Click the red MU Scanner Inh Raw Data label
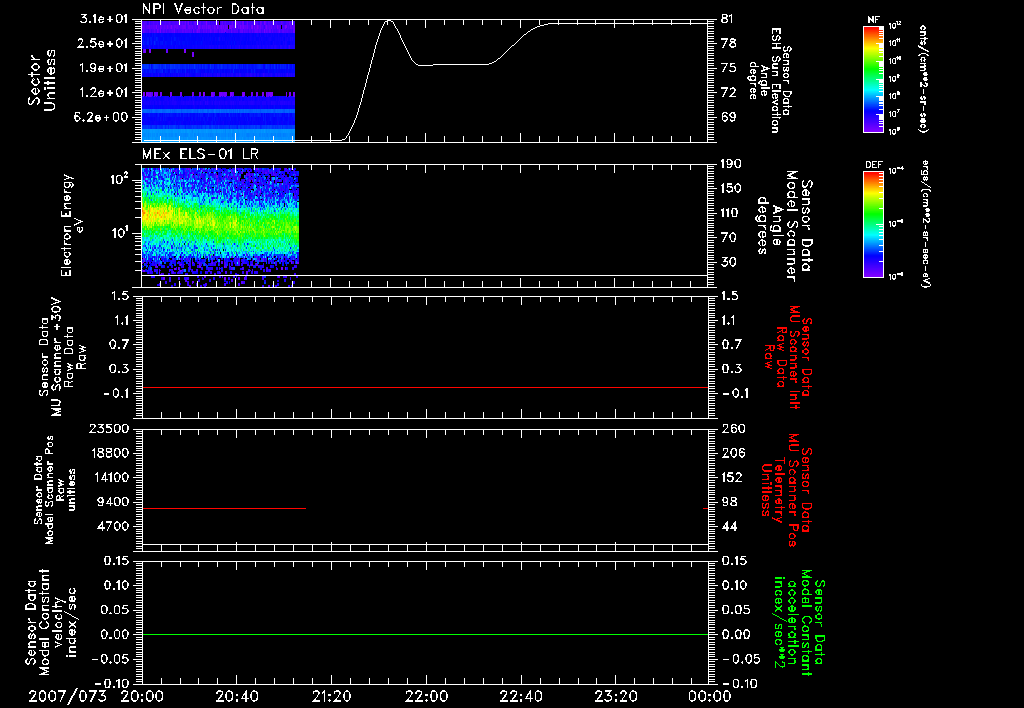The height and width of the screenshot is (708, 1024). [x=788, y=357]
